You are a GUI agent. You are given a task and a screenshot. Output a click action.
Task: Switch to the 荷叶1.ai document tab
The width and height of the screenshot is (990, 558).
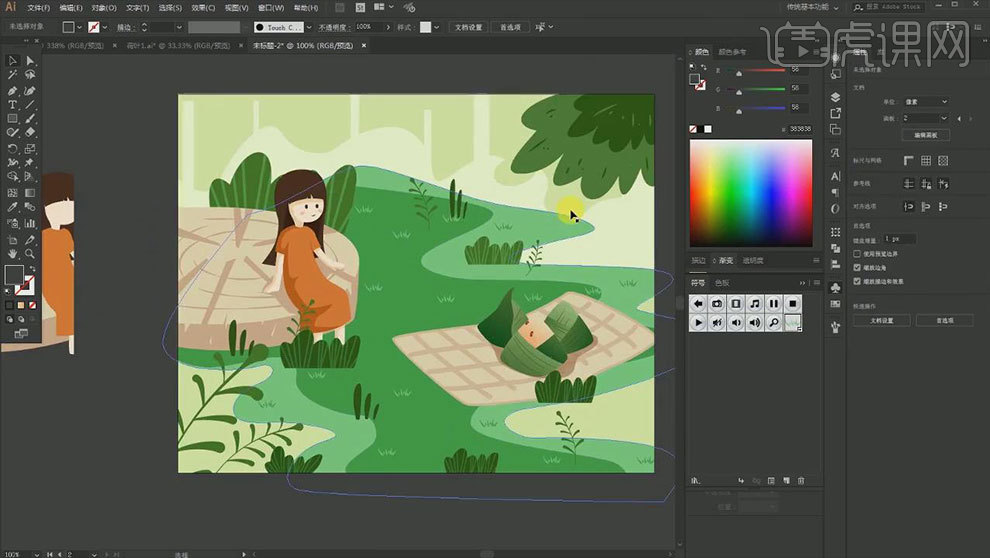(179, 45)
